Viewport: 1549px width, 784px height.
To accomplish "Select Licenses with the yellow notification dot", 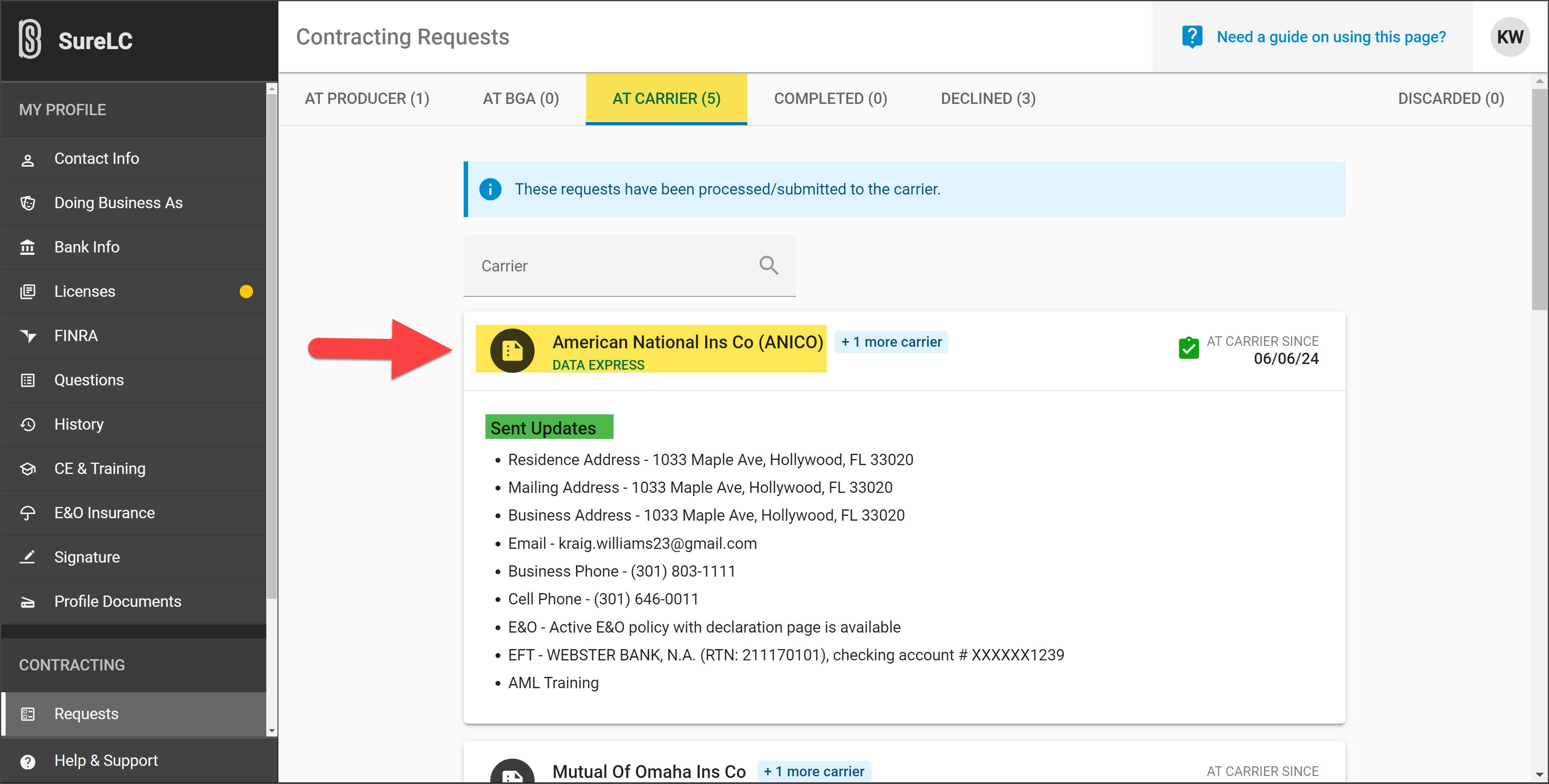I will [84, 291].
